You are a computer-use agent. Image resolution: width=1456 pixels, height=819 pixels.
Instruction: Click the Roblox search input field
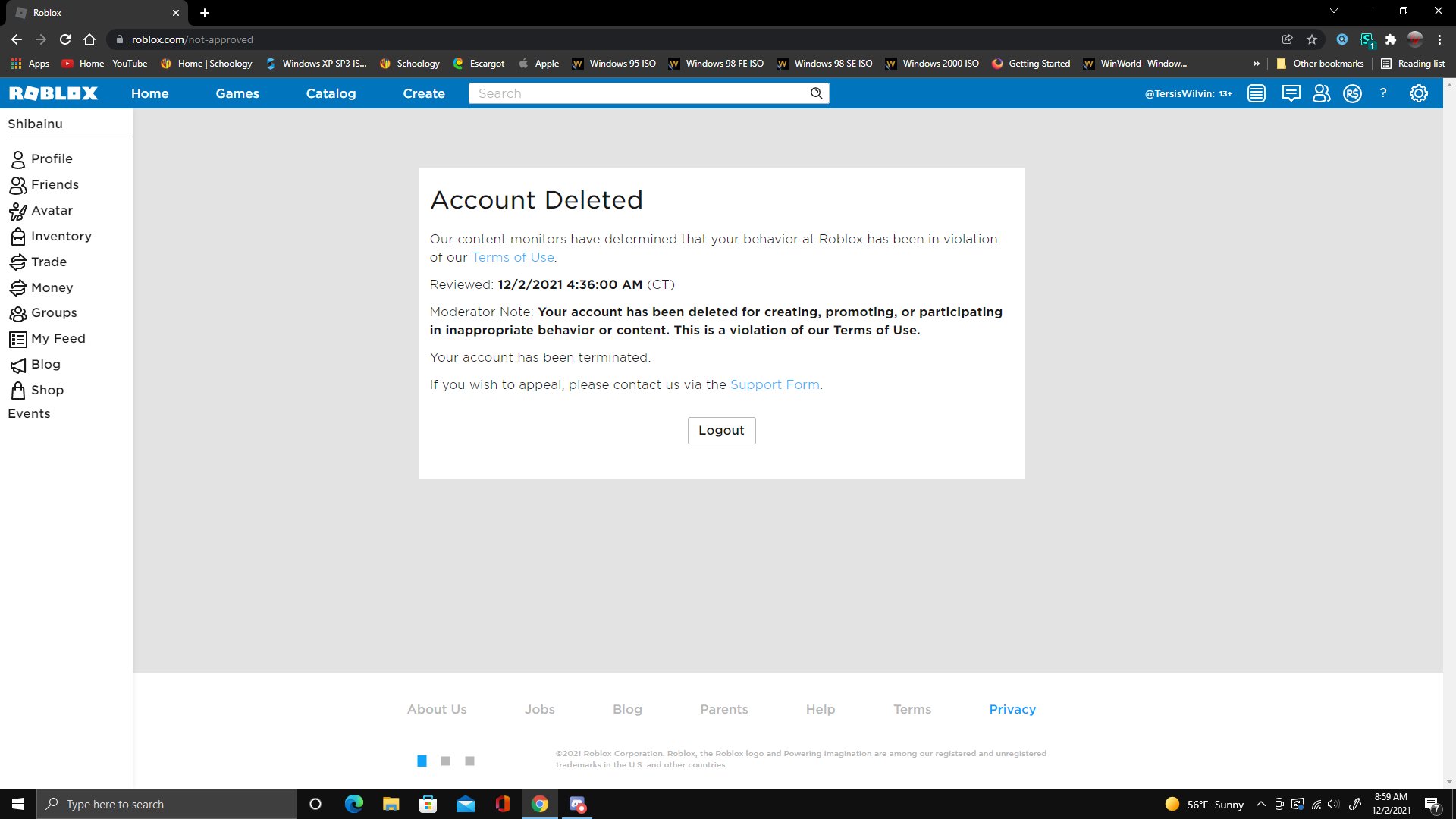tap(637, 93)
